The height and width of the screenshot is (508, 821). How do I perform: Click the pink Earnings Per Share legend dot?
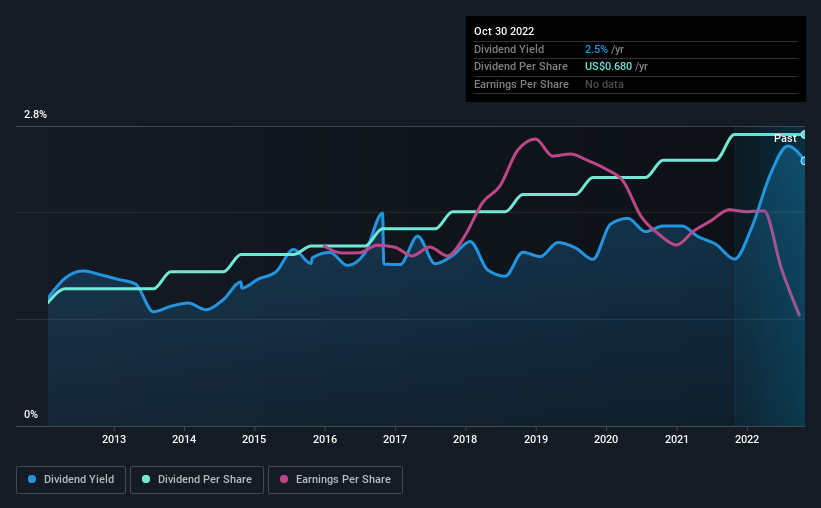284,479
